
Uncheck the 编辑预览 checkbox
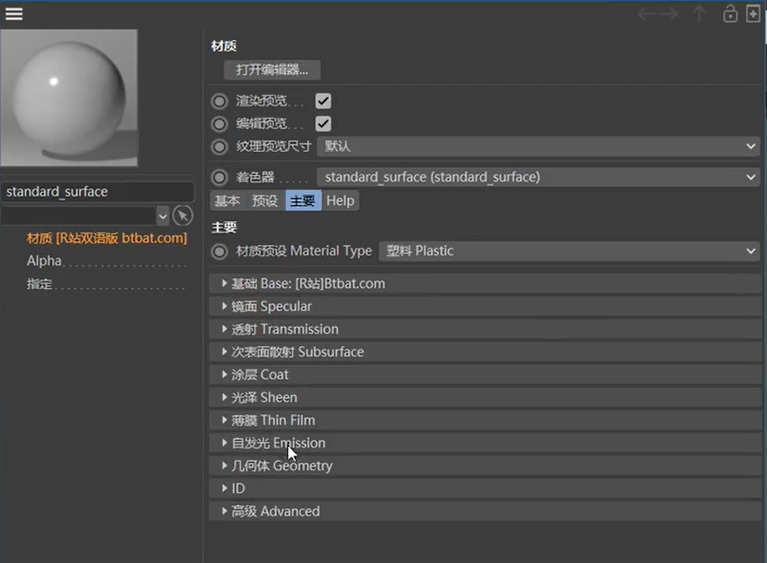coord(323,123)
